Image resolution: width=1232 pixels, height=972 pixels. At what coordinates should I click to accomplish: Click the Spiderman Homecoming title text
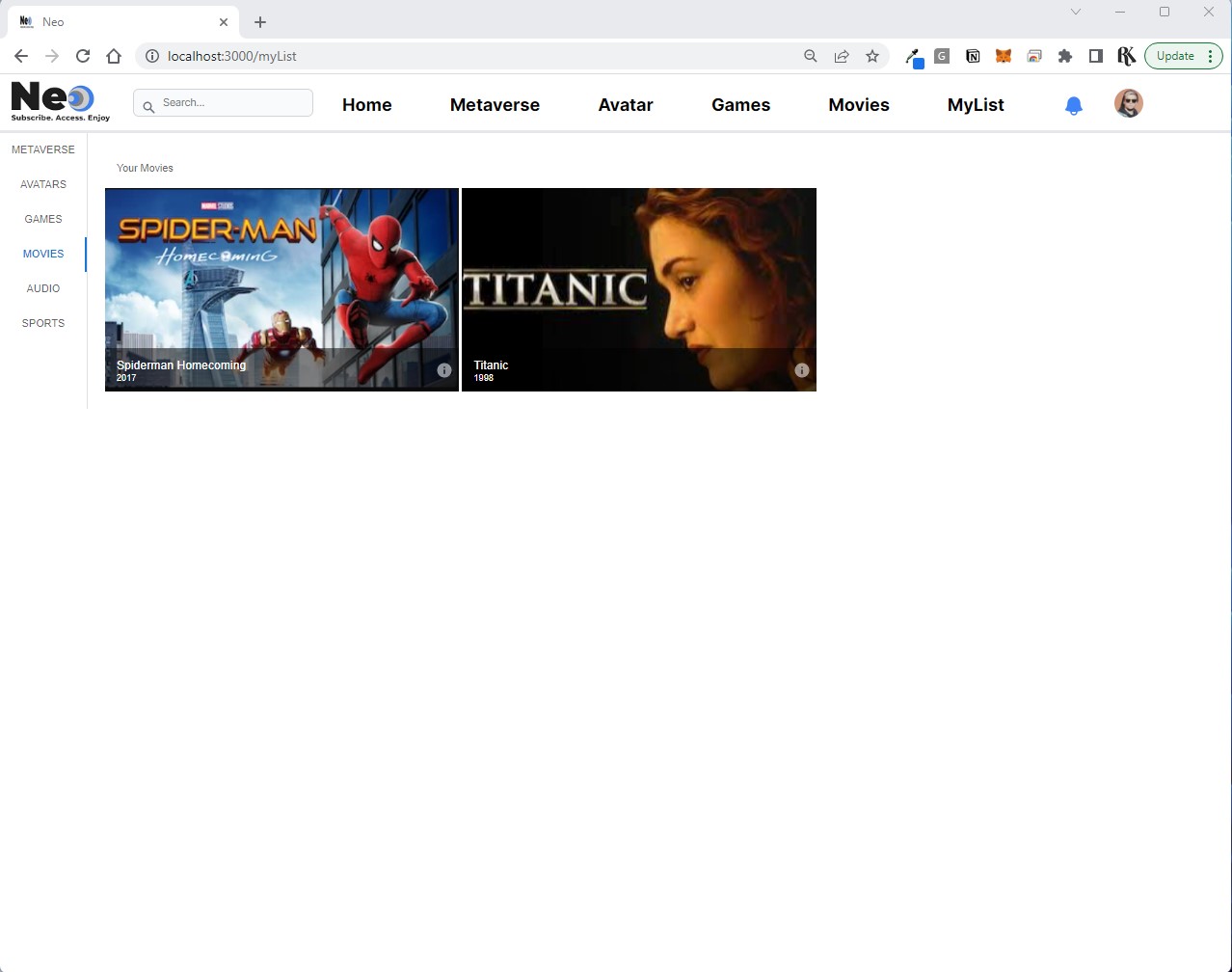pyautogui.click(x=181, y=365)
